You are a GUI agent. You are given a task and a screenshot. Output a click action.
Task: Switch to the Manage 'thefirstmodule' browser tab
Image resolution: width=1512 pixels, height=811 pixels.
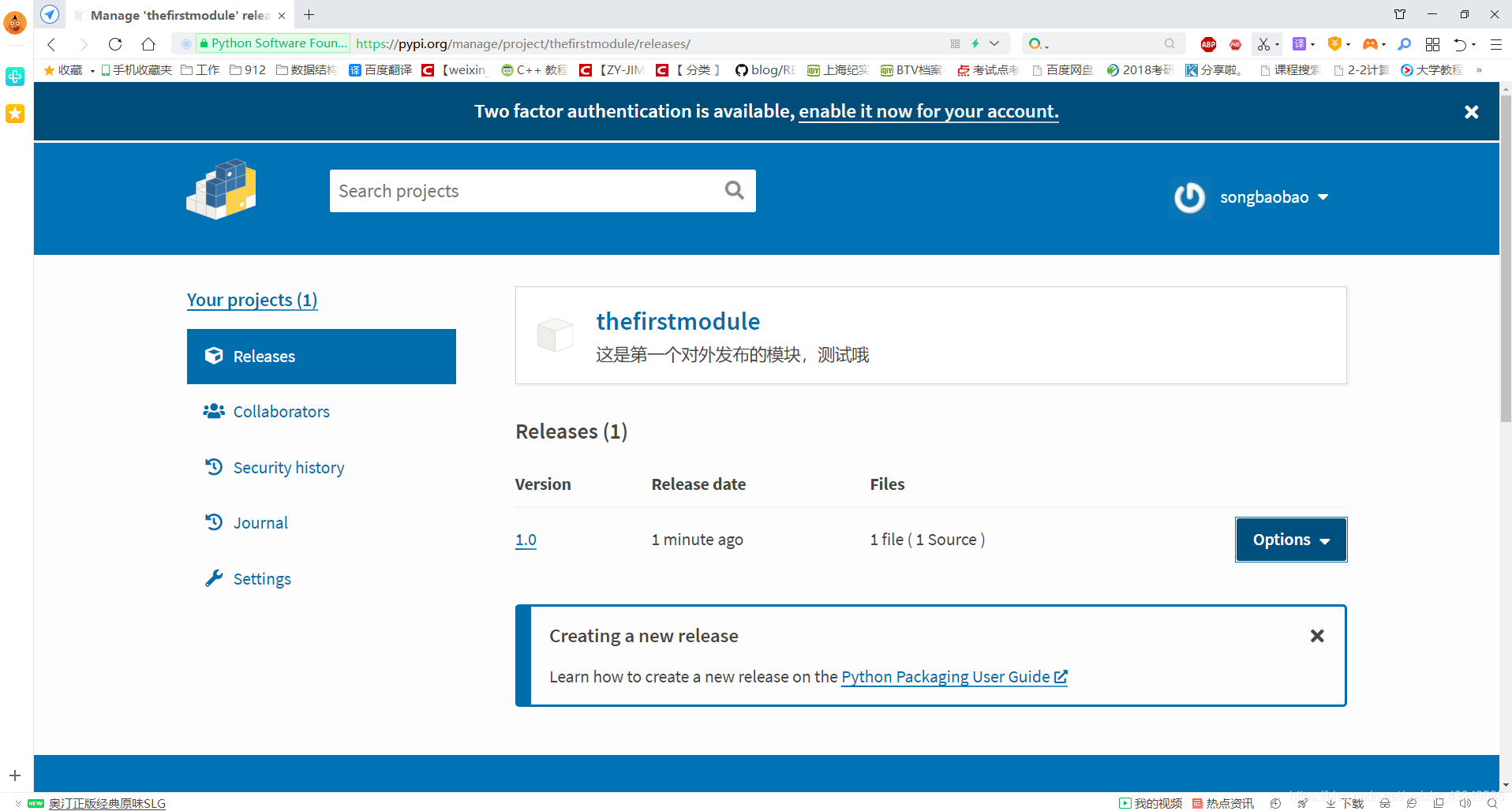point(180,15)
